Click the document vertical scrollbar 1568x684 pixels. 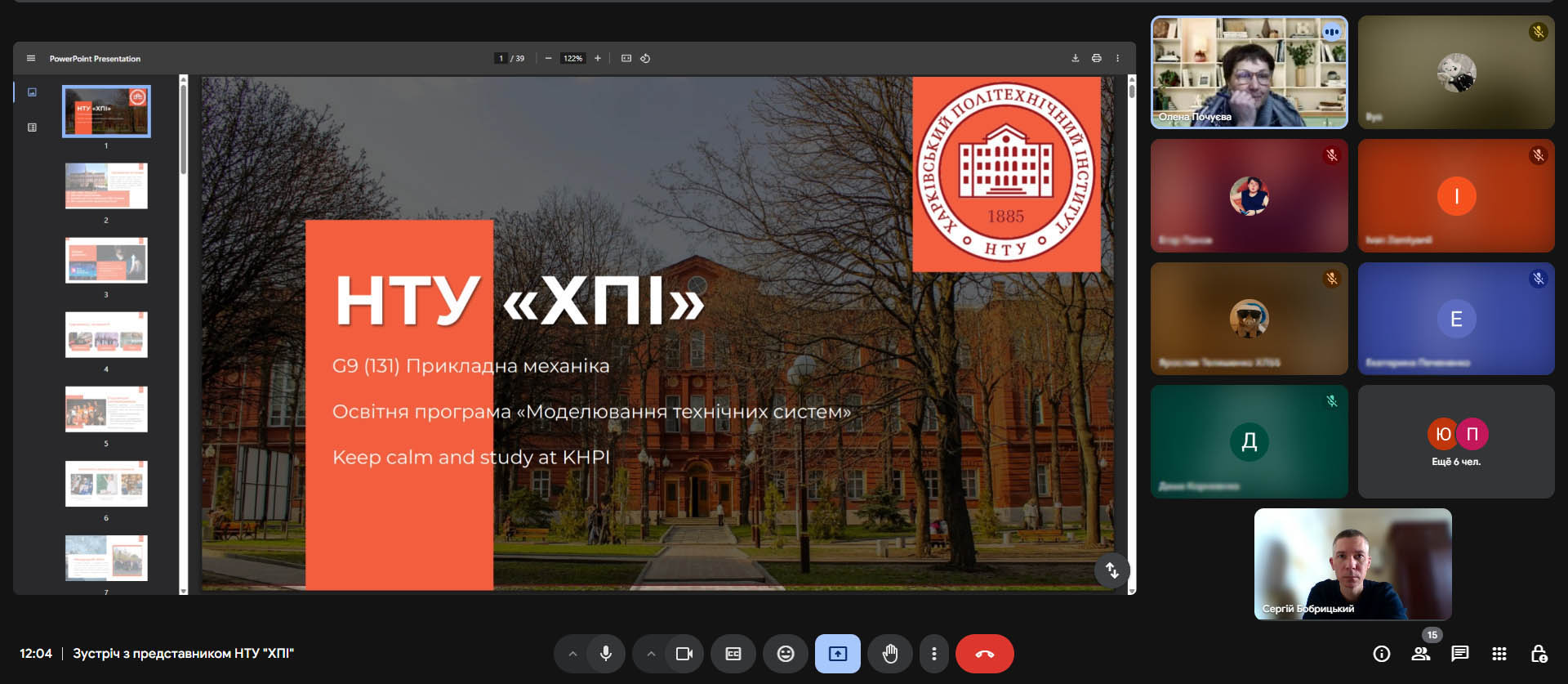pos(1131,90)
